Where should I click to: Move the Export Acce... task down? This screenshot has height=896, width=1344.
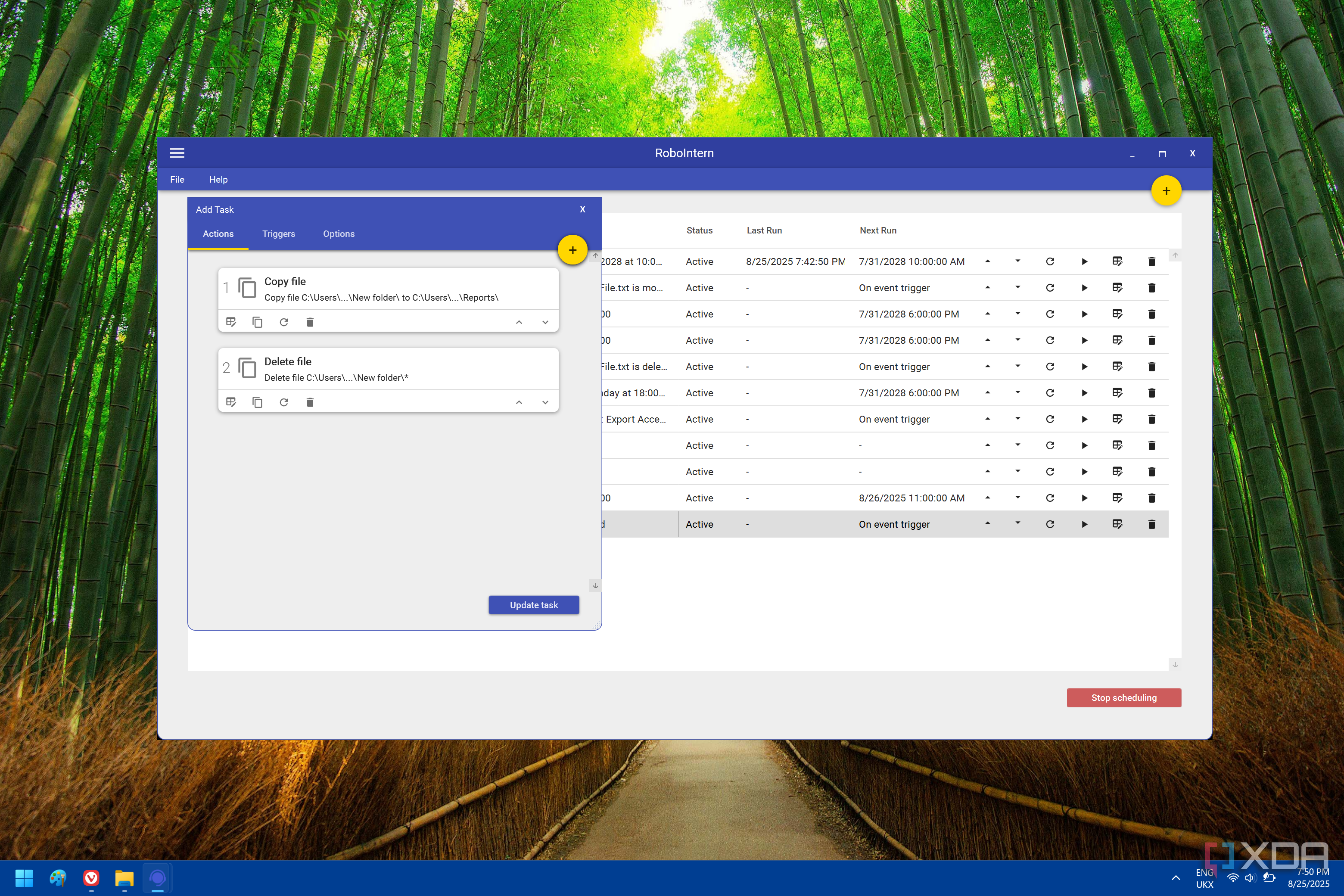[x=1017, y=419]
